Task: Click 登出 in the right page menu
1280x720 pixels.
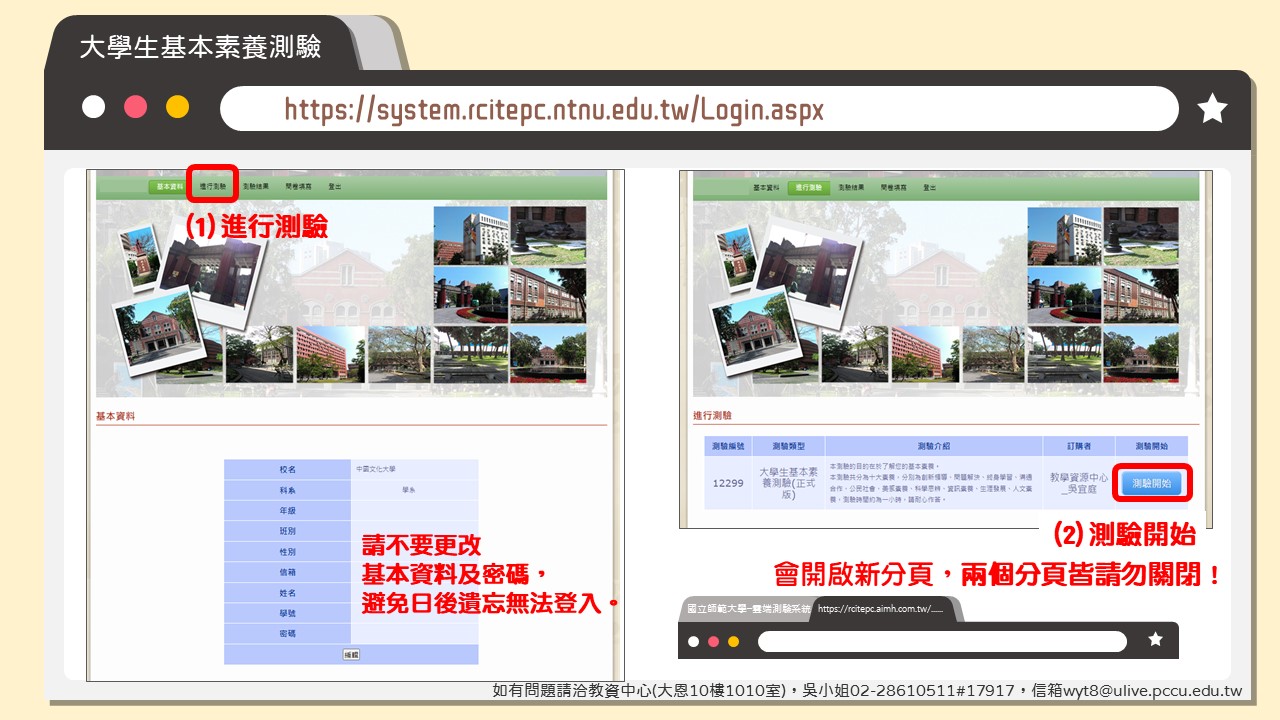Action: pyautogui.click(x=930, y=187)
